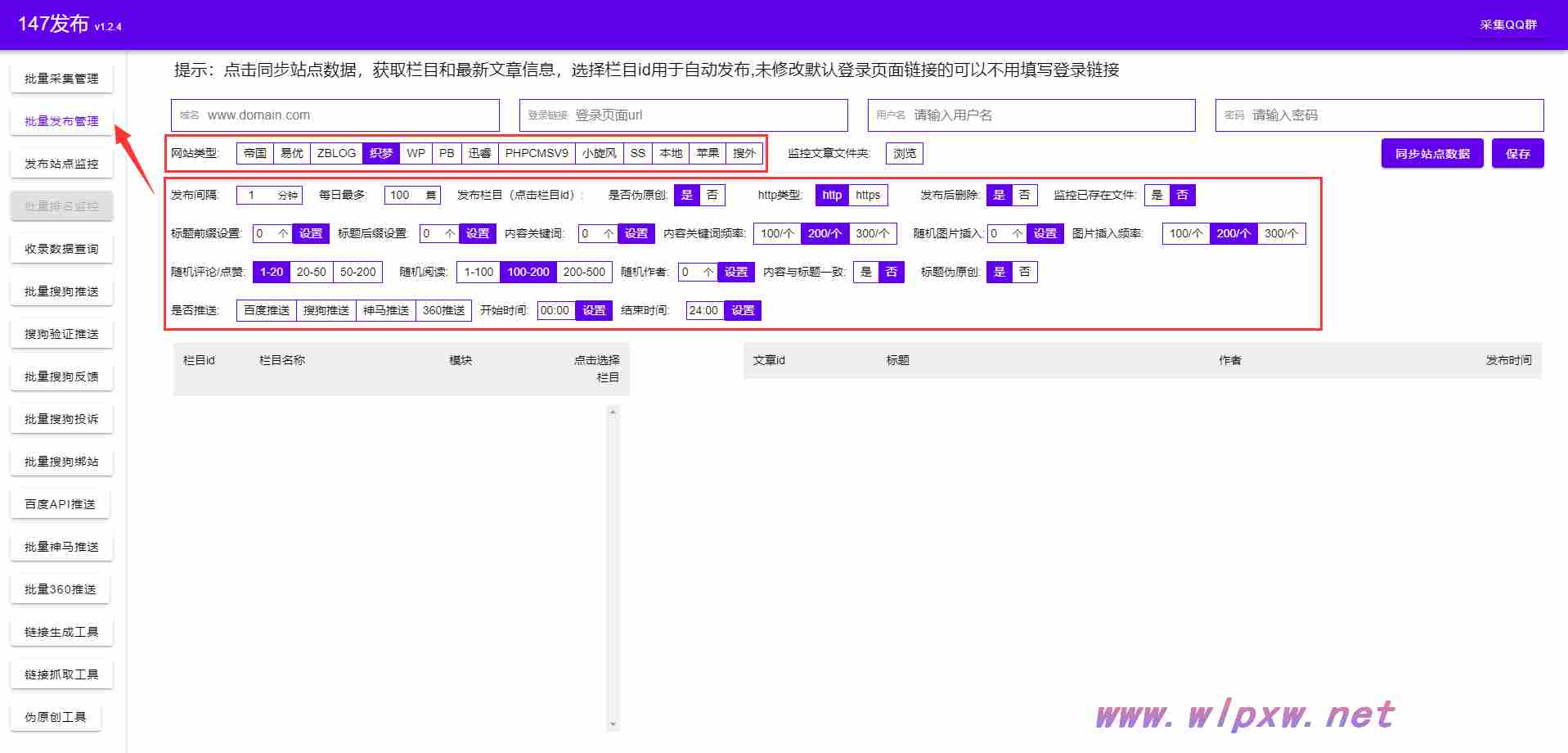Select 迅睿 as website type
1568x753 pixels.
(x=480, y=153)
